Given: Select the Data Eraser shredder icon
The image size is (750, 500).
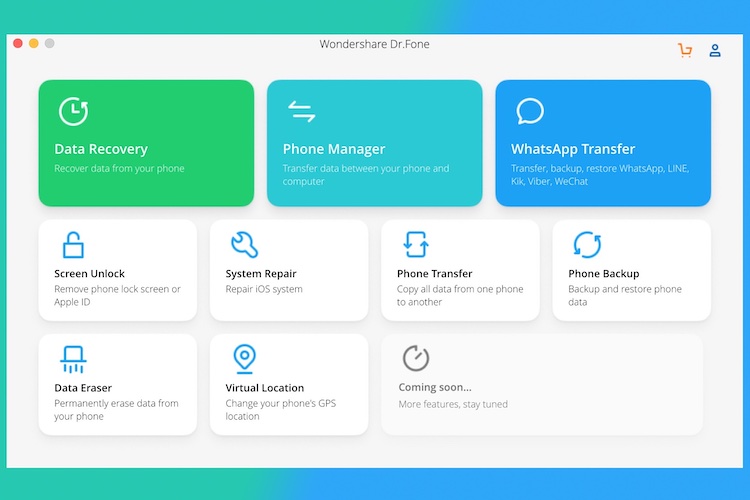Looking at the screenshot, I should pos(73,358).
